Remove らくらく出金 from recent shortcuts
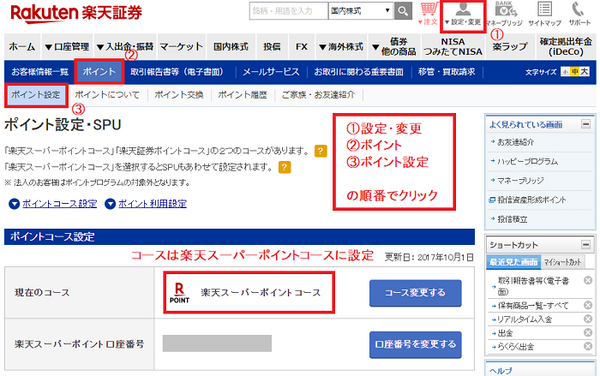 588,346
